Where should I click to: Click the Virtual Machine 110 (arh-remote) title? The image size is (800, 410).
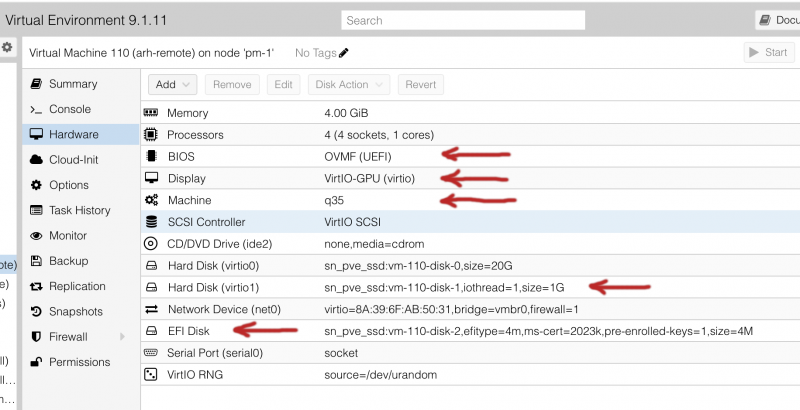tap(152, 53)
